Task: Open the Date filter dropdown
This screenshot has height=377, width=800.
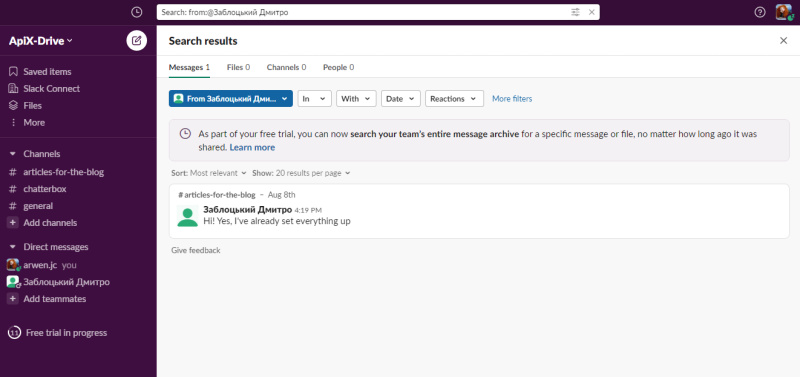Action: click(x=401, y=98)
